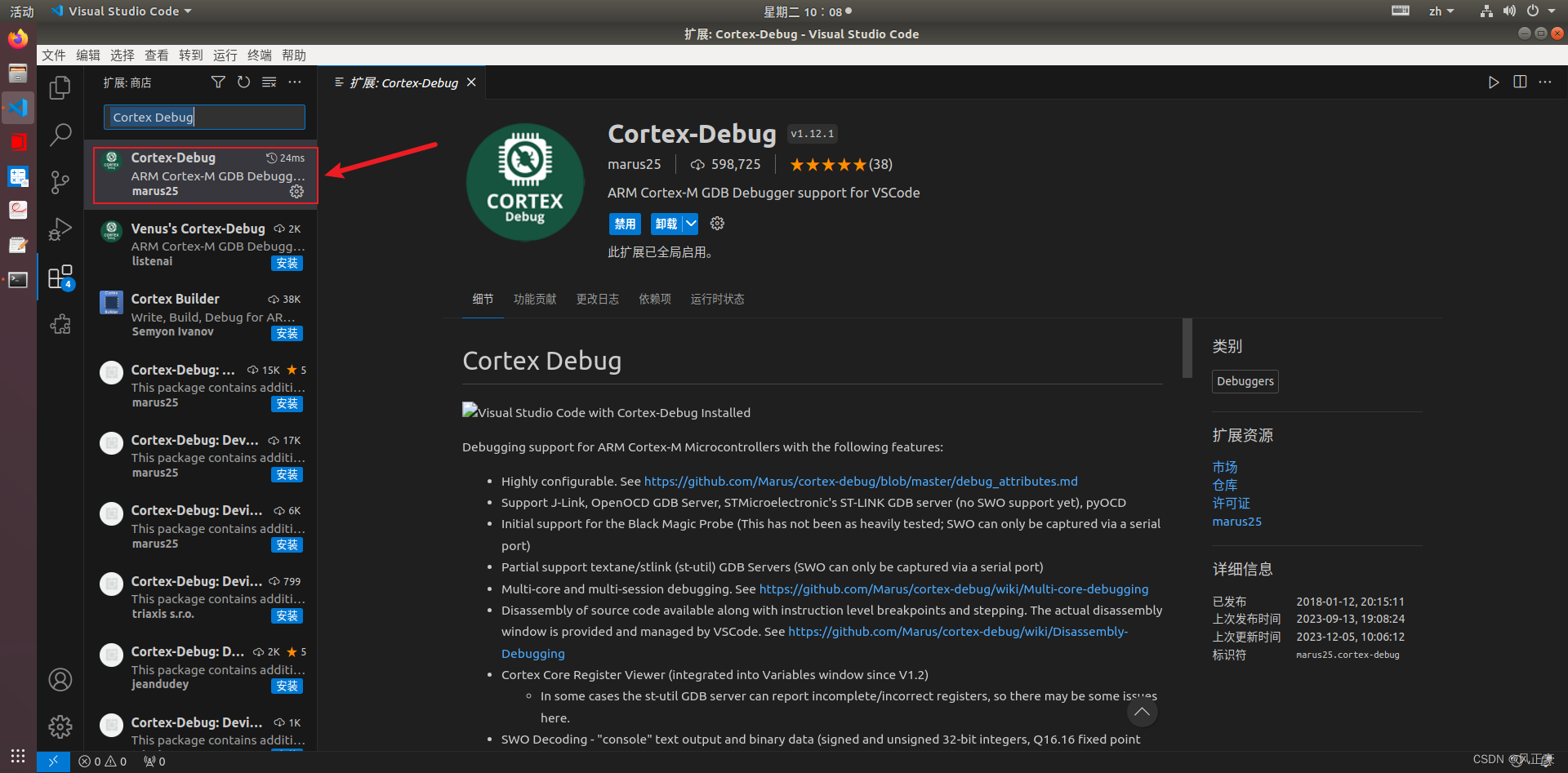This screenshot has width=1568, height=773.
Task: Open the Source Control view
Action: pos(60,182)
